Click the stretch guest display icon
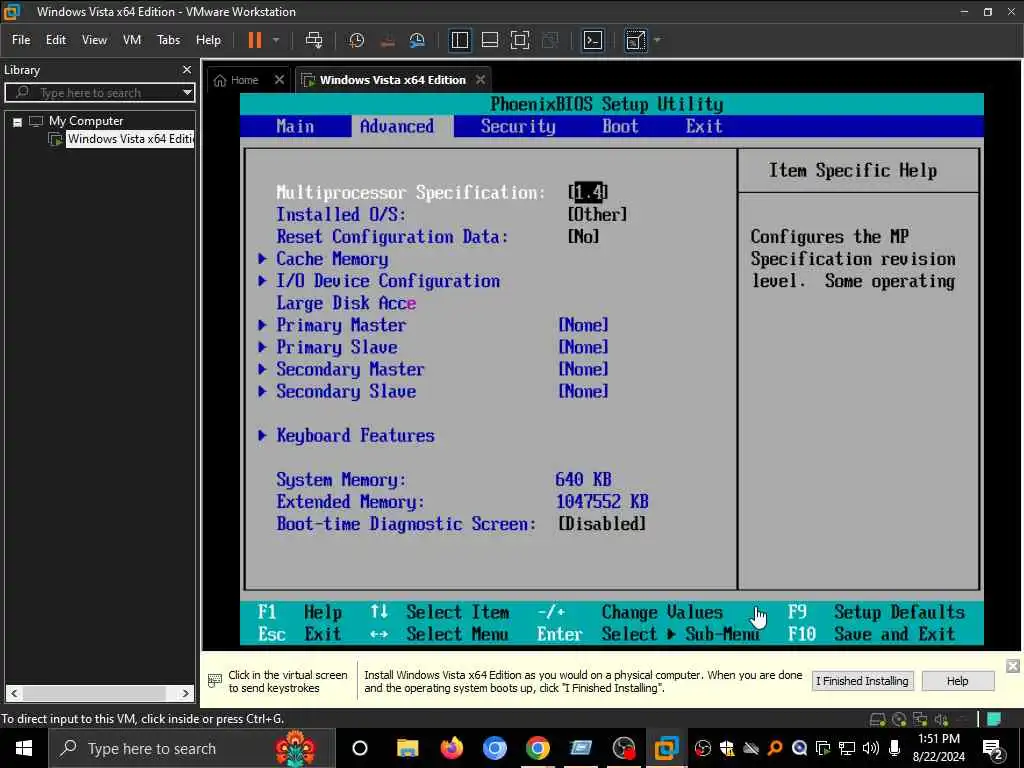The height and width of the screenshot is (768, 1024). pyautogui.click(x=635, y=40)
